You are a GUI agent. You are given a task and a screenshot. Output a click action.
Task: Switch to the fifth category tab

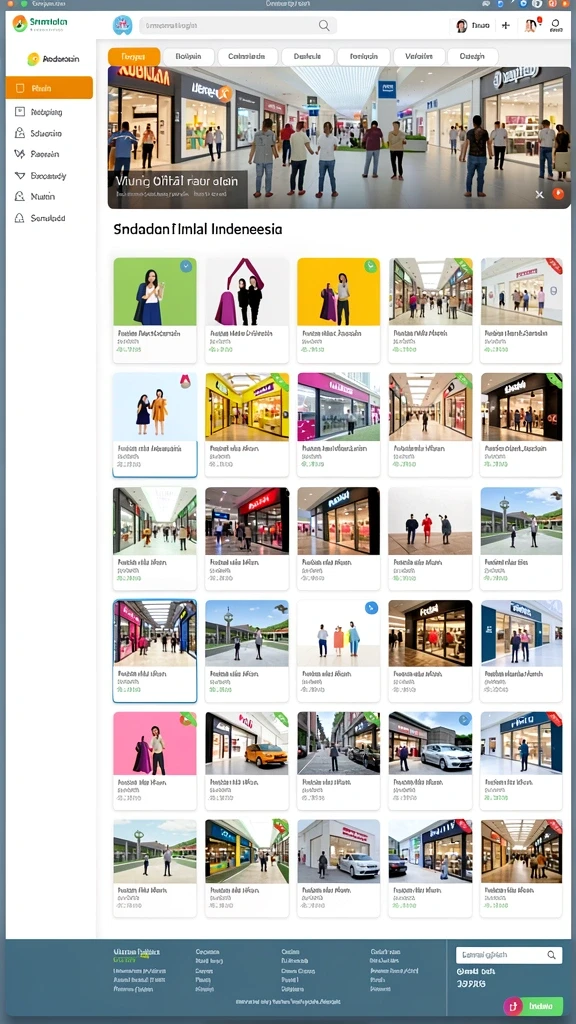[364, 56]
